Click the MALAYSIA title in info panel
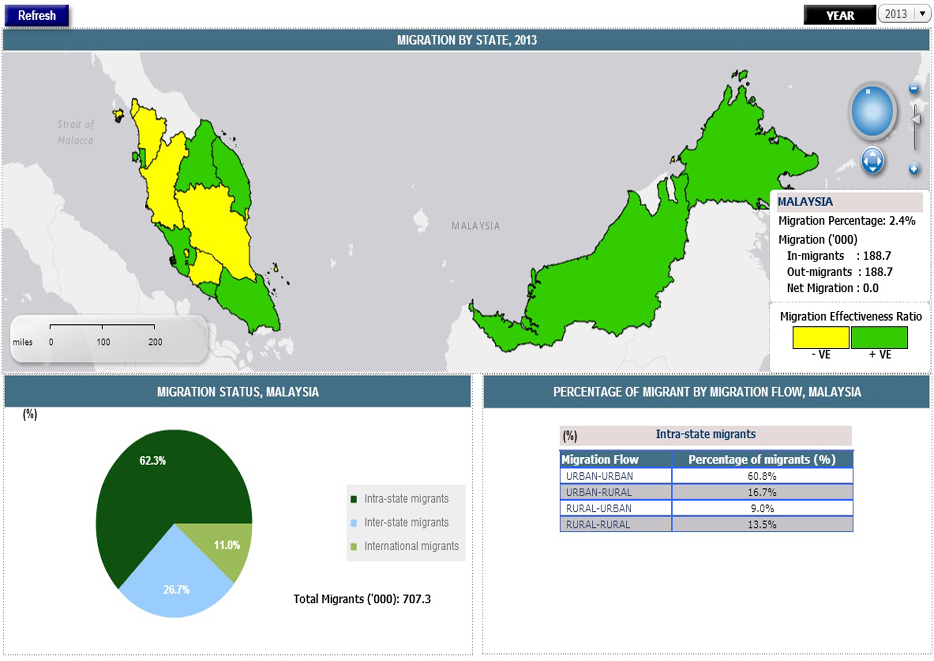Image resolution: width=934 pixels, height=661 pixels. 805,202
